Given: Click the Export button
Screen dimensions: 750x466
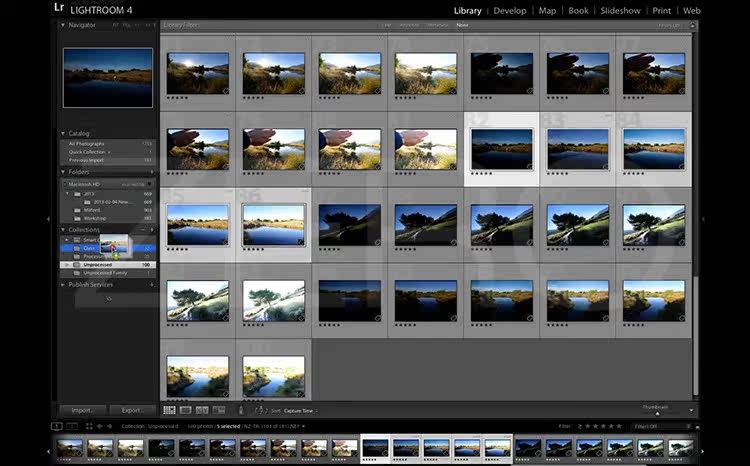Looking at the screenshot, I should (x=132, y=410).
